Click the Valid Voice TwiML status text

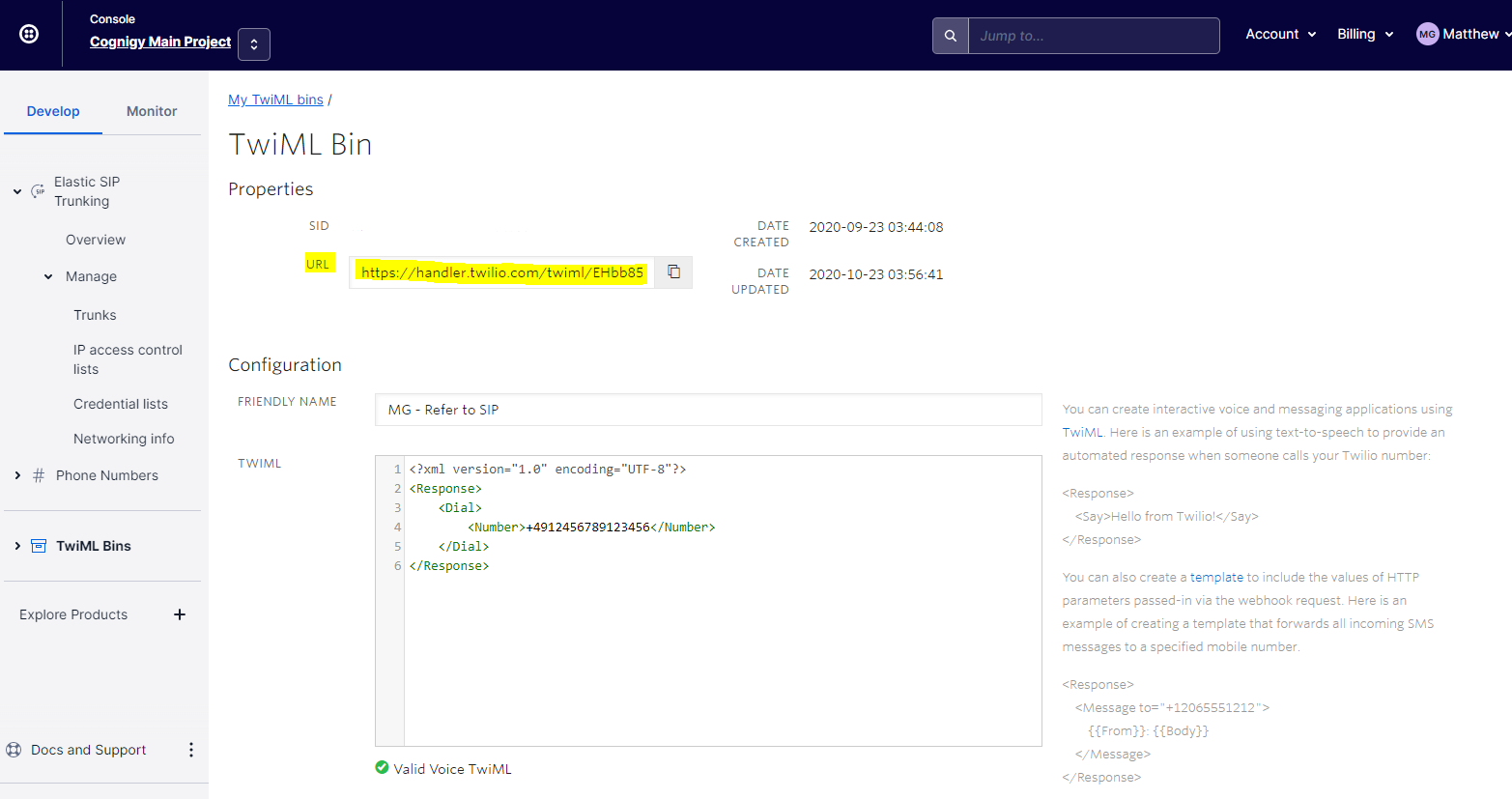[452, 769]
